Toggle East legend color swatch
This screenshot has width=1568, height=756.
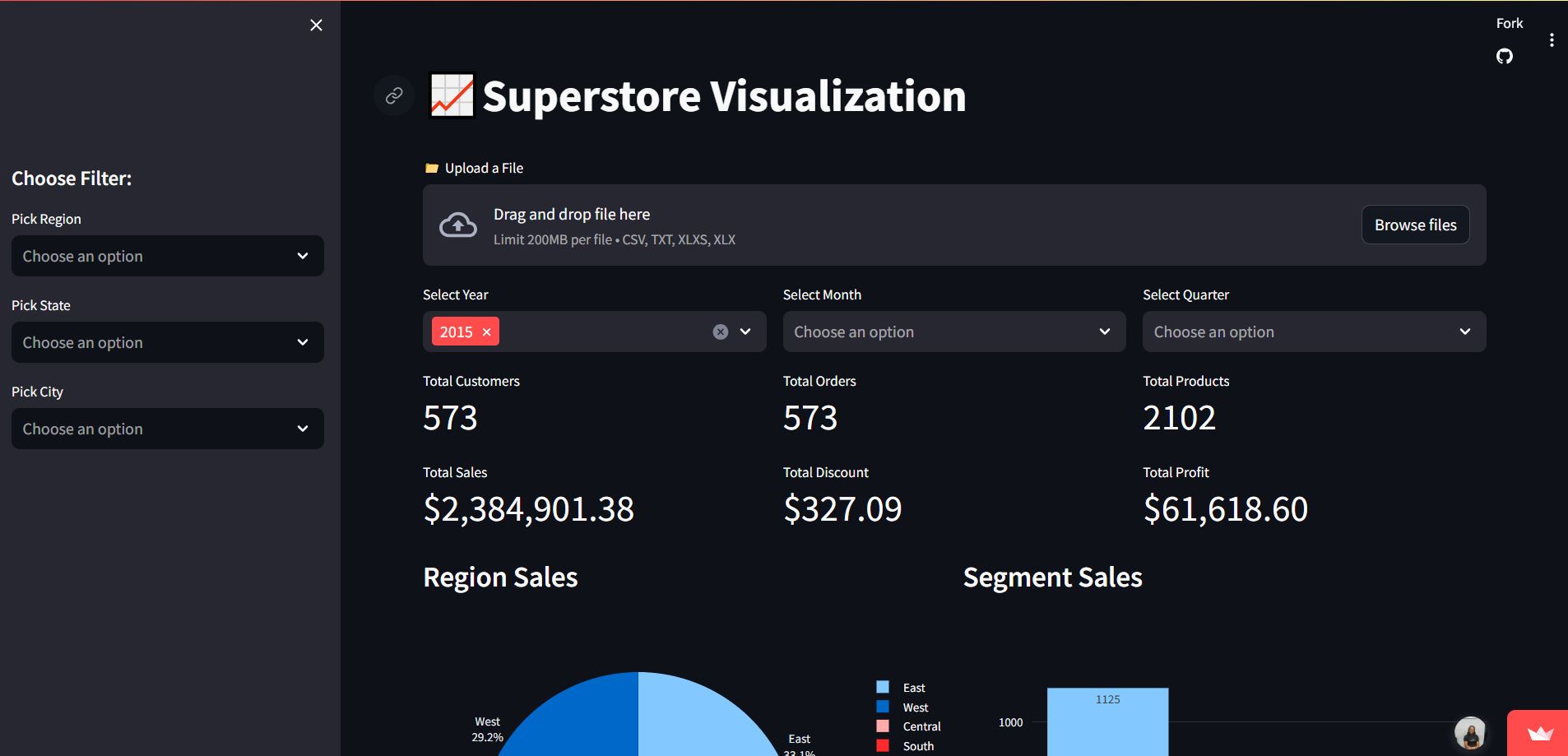883,687
